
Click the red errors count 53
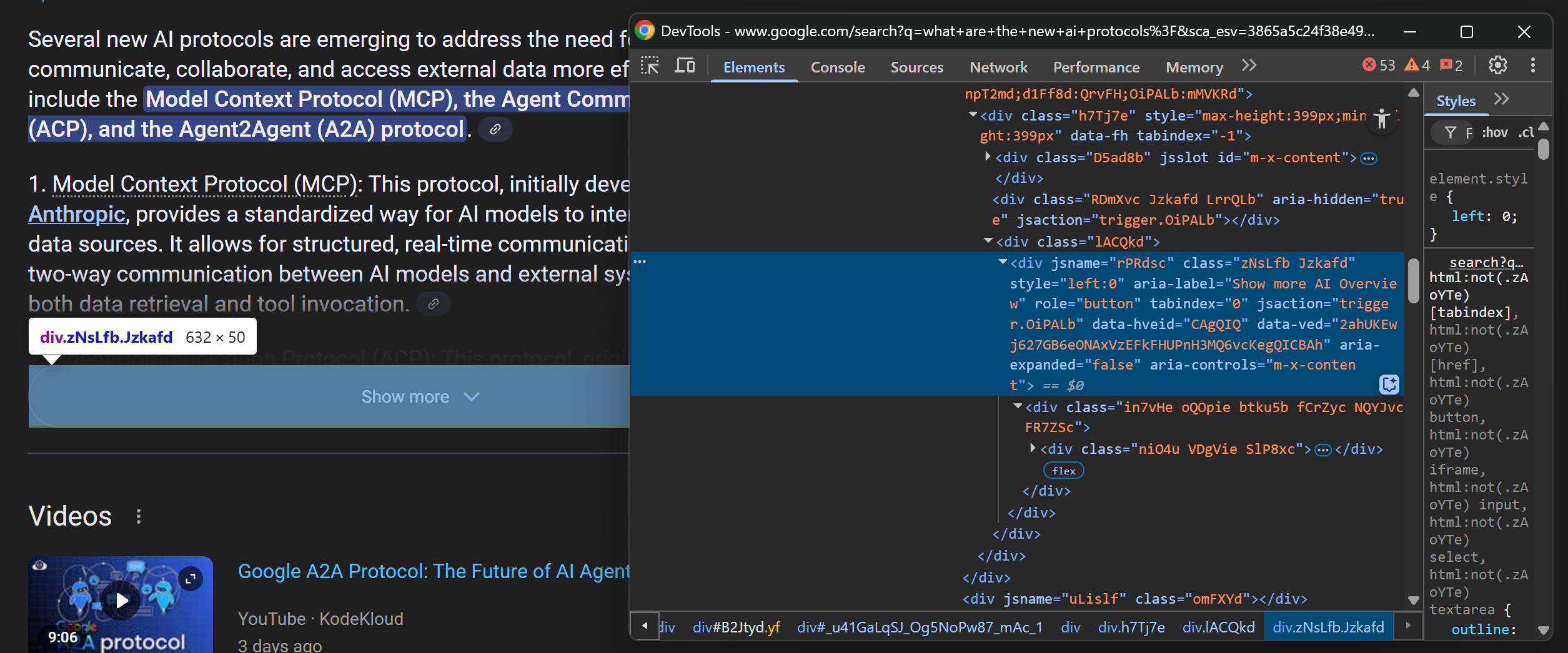pos(1379,65)
